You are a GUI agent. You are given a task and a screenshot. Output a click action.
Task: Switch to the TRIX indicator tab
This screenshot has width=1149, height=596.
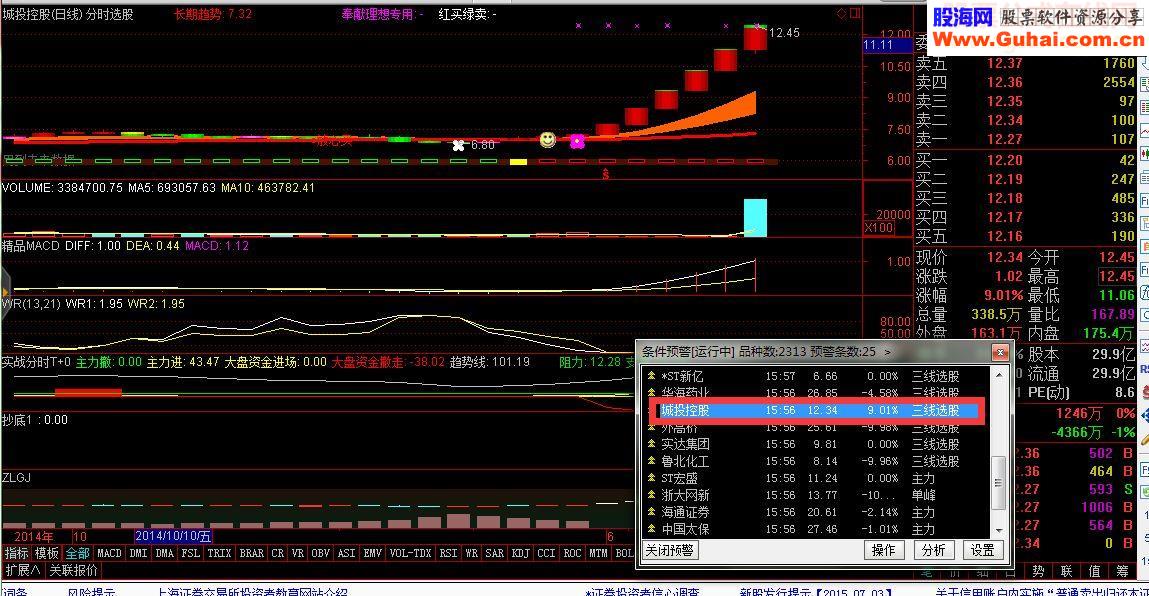[219, 553]
